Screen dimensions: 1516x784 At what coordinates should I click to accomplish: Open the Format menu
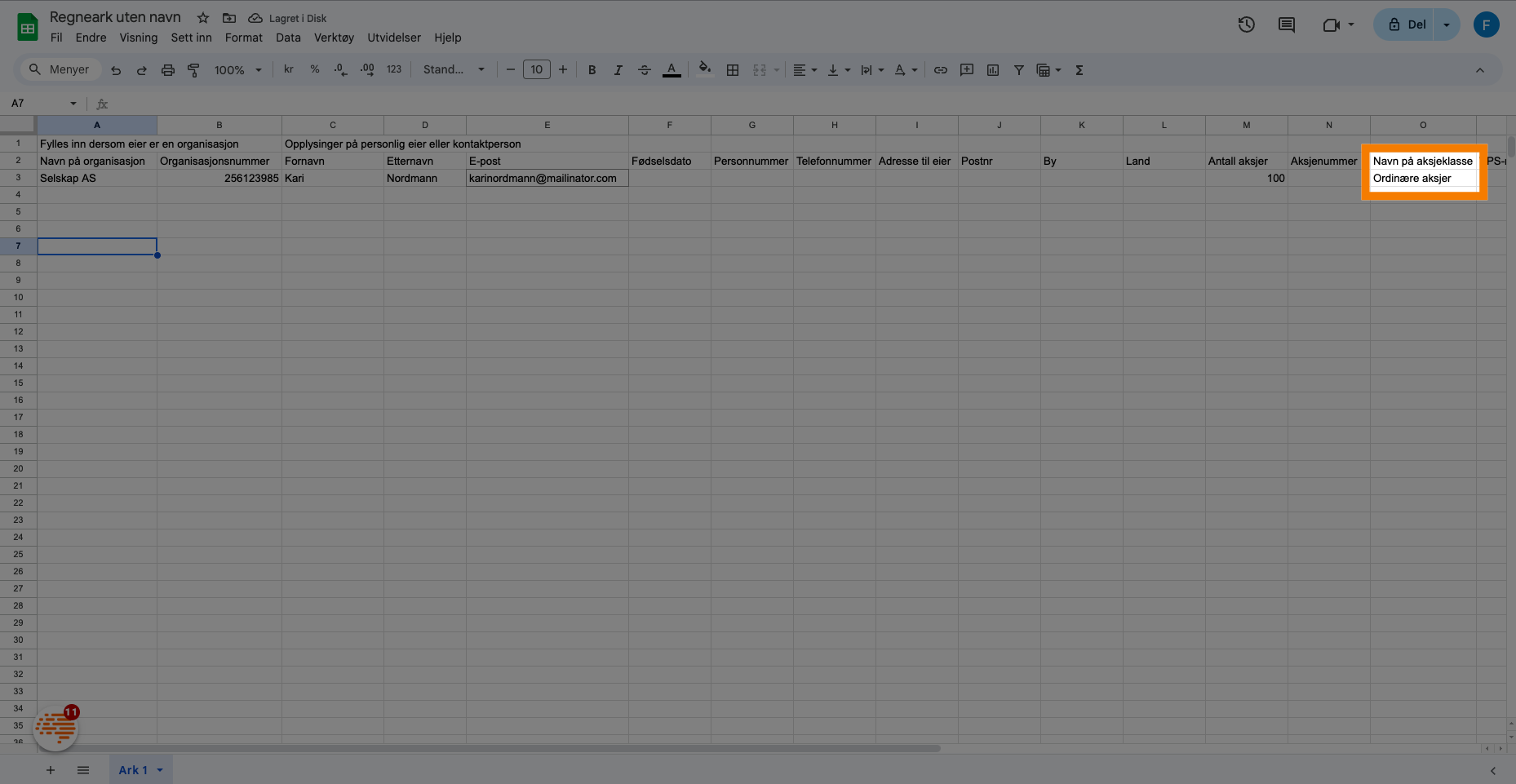pos(244,38)
